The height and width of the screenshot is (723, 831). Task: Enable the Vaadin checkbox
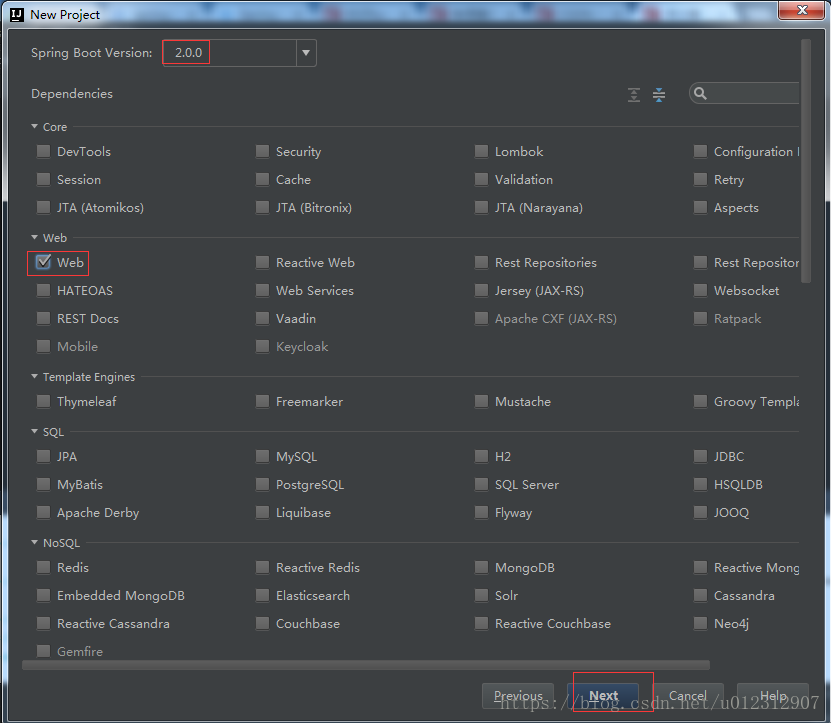click(x=262, y=319)
